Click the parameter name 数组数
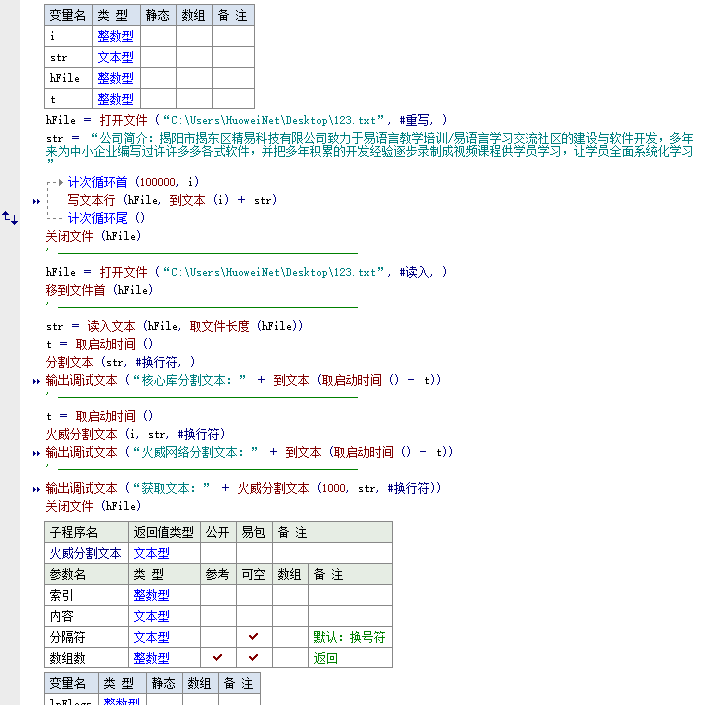708x705 pixels. click(x=68, y=658)
